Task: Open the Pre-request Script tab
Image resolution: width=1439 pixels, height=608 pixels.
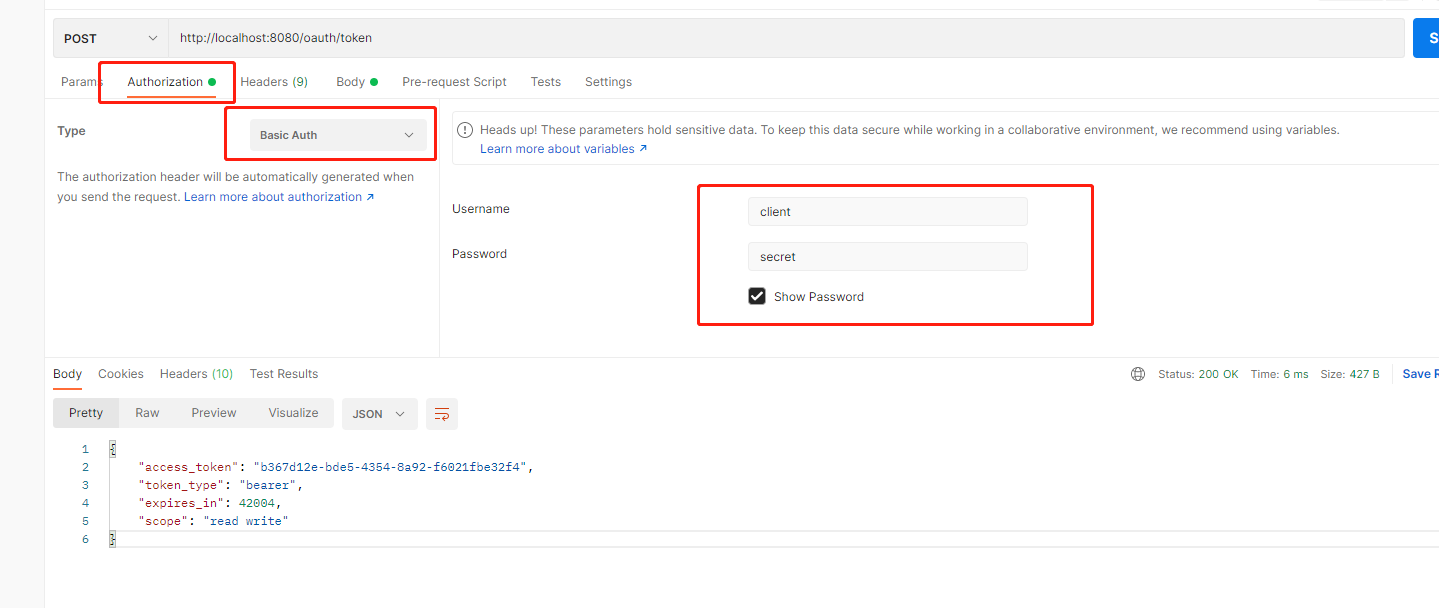Action: [x=454, y=82]
